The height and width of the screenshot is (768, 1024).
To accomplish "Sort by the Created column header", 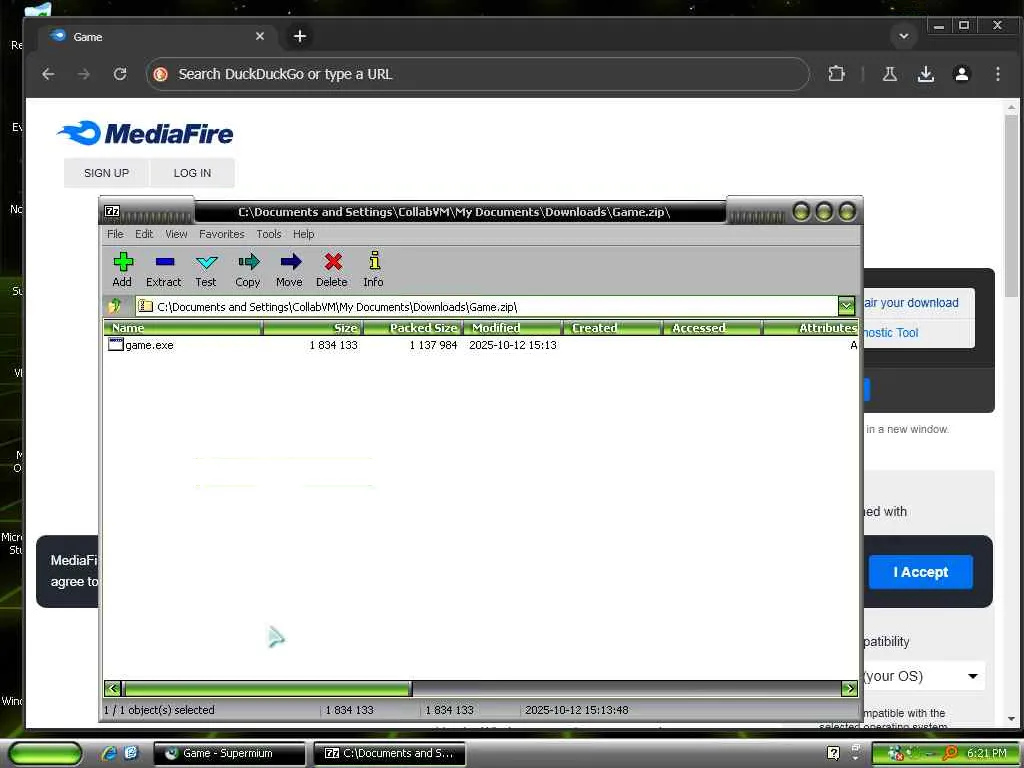I will [x=613, y=327].
